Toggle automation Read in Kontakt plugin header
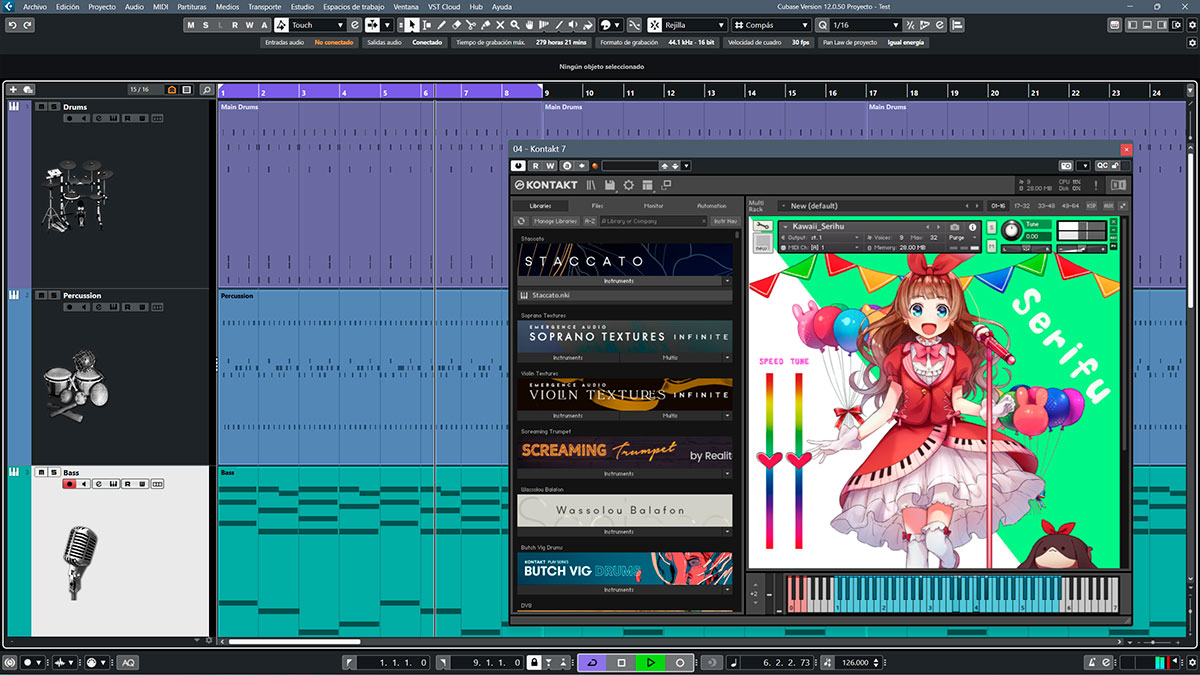This screenshot has width=1200, height=675. 536,165
